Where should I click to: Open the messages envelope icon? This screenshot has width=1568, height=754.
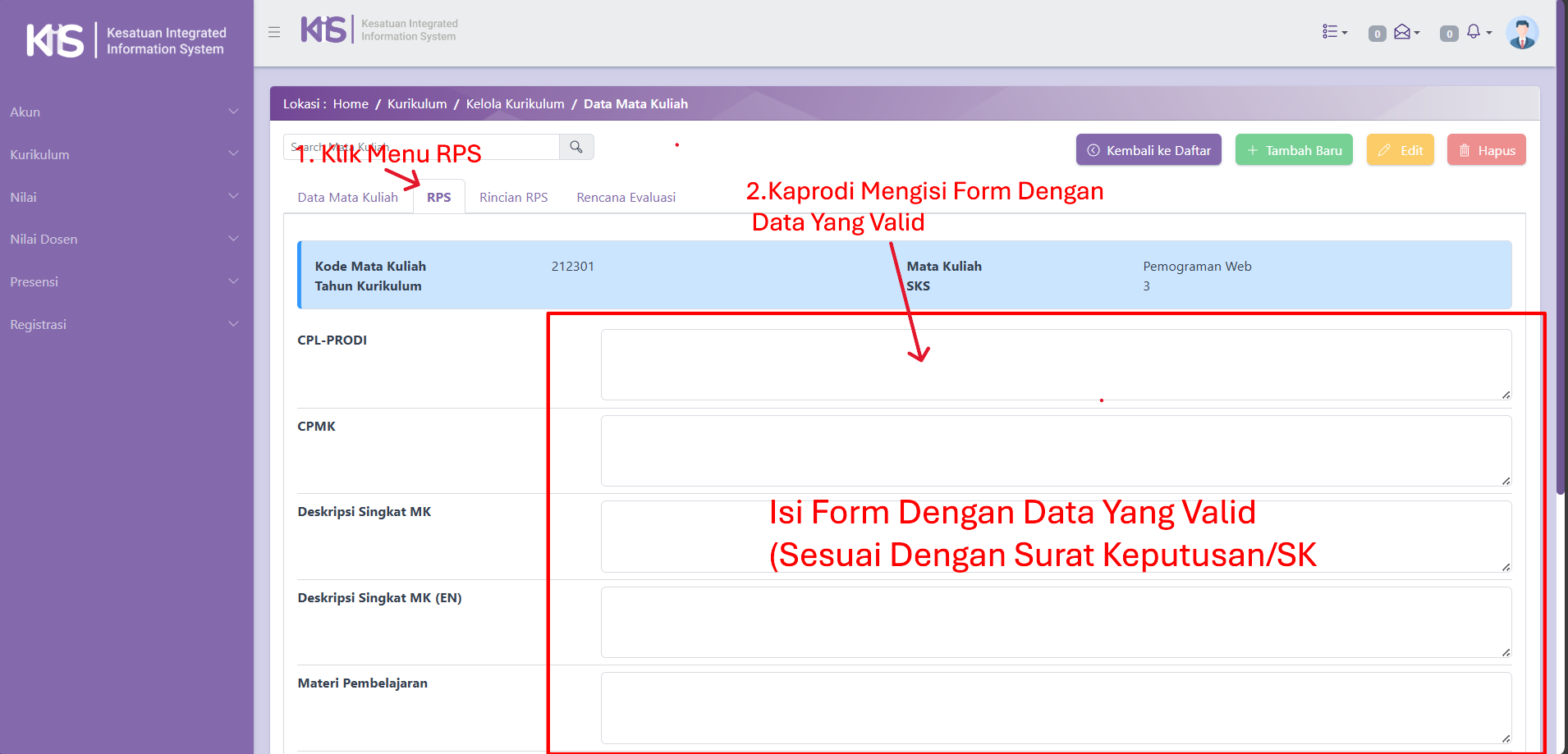1403,32
